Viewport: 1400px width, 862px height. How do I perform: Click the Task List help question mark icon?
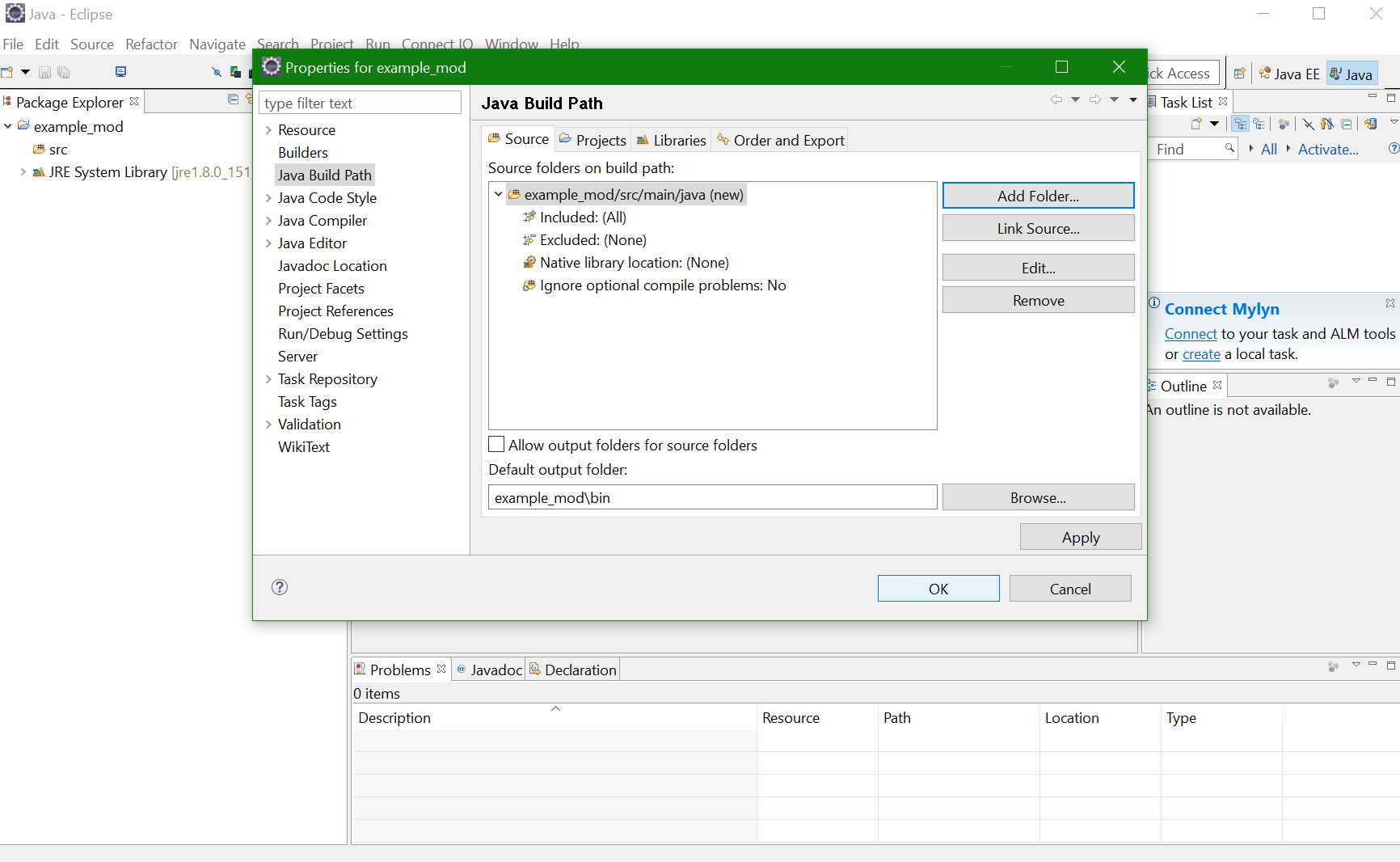click(x=1394, y=148)
